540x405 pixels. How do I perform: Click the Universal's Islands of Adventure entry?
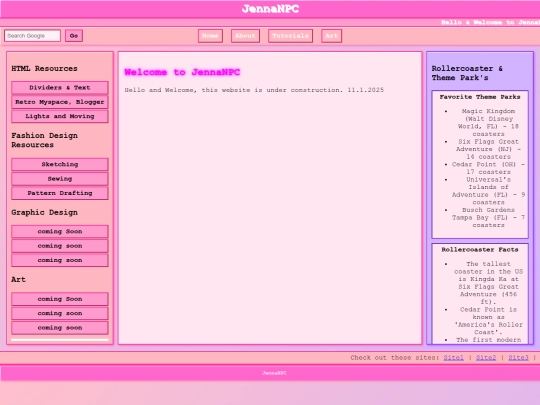coord(488,191)
